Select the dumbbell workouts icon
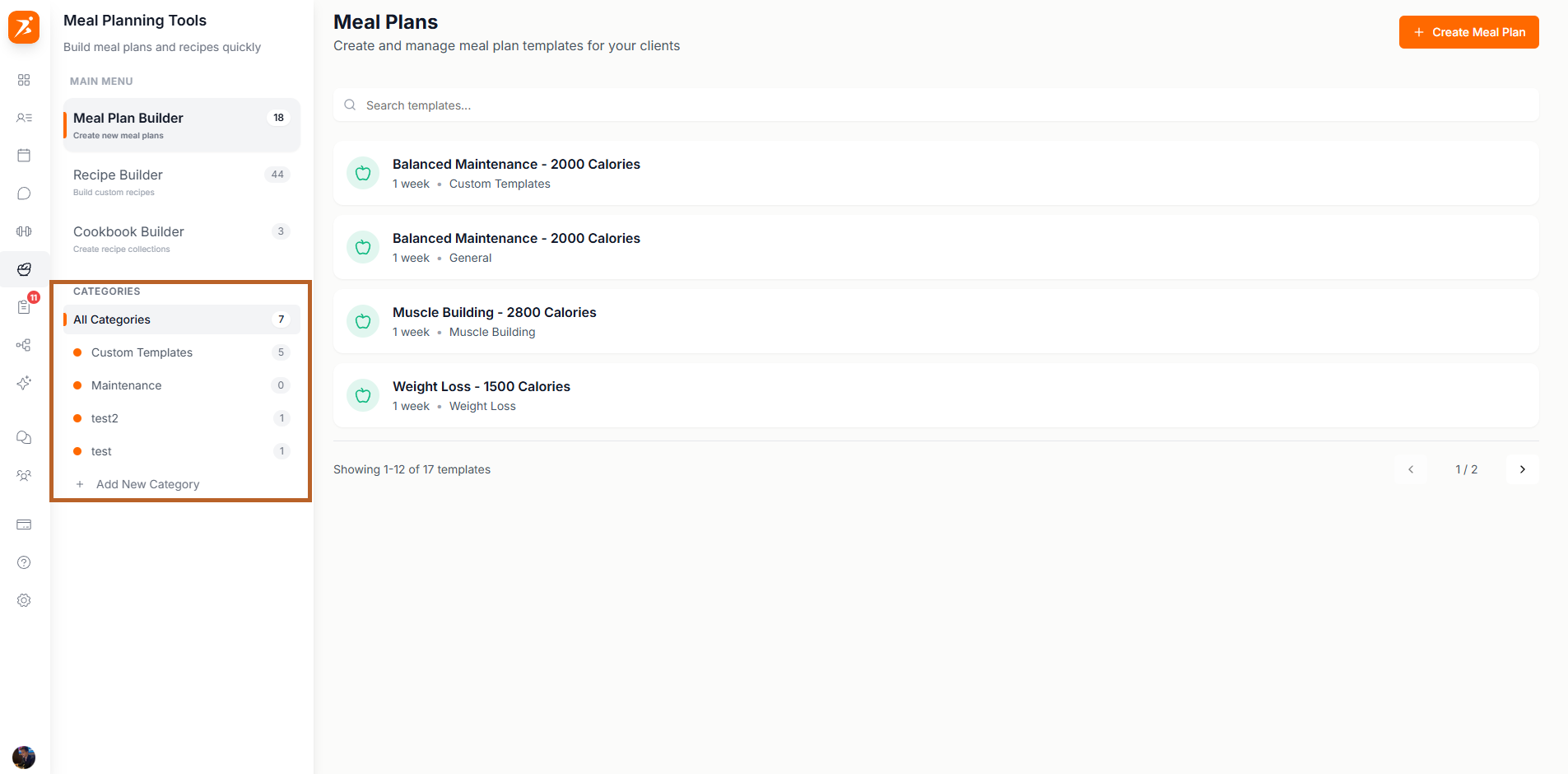Screen dimensions: 1568x774 24,231
